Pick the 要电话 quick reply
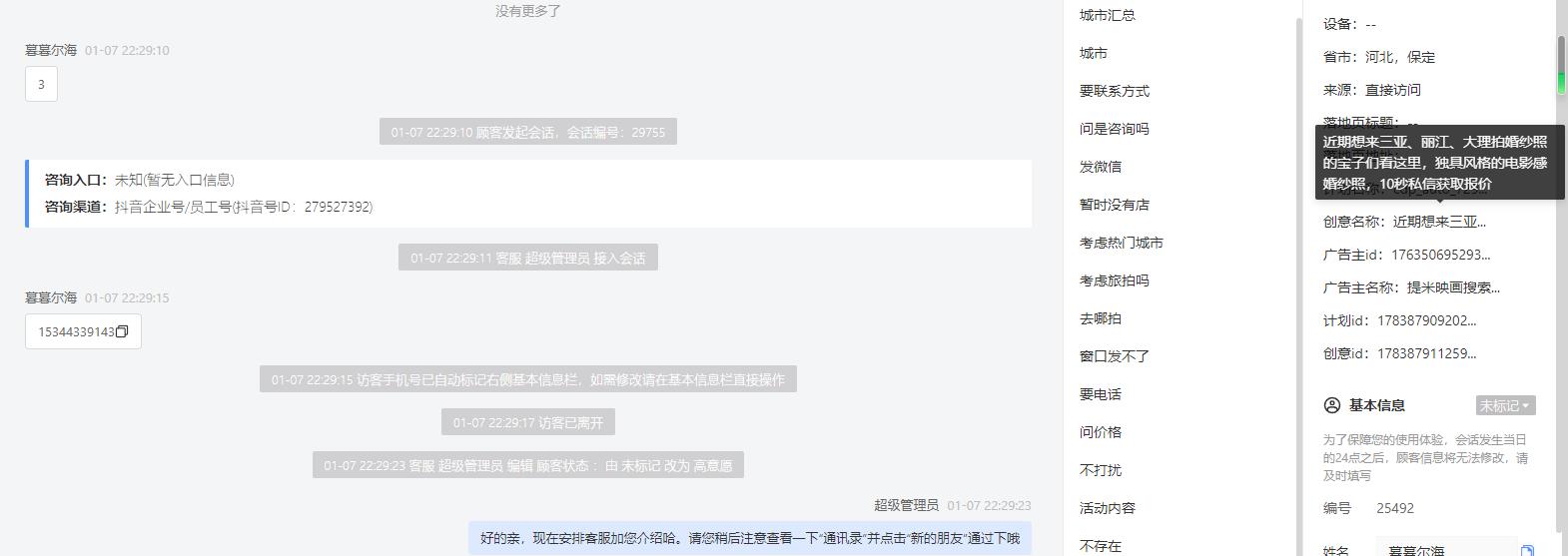The height and width of the screenshot is (556, 1568). click(1101, 394)
